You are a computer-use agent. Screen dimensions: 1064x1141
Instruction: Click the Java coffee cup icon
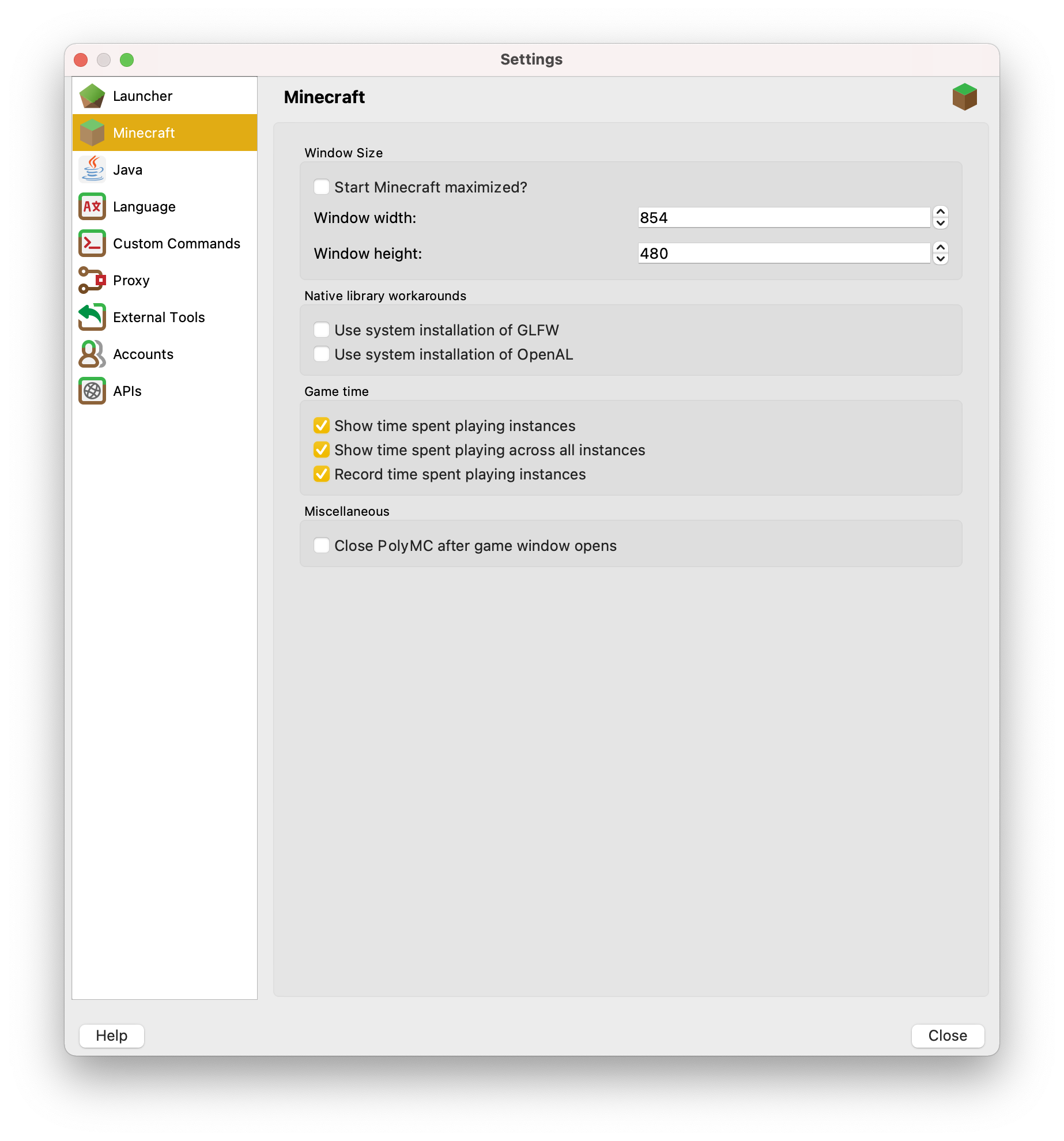[93, 169]
